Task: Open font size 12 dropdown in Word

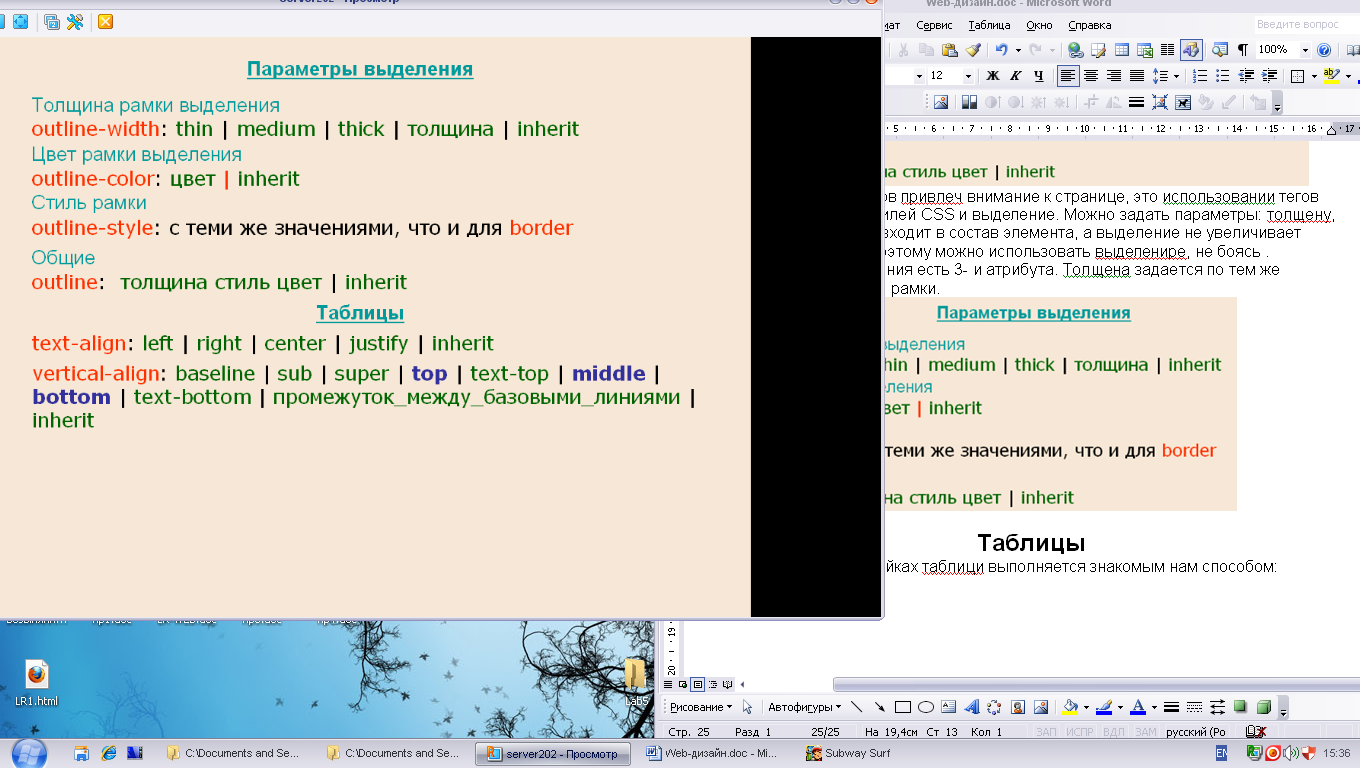Action: [x=968, y=76]
